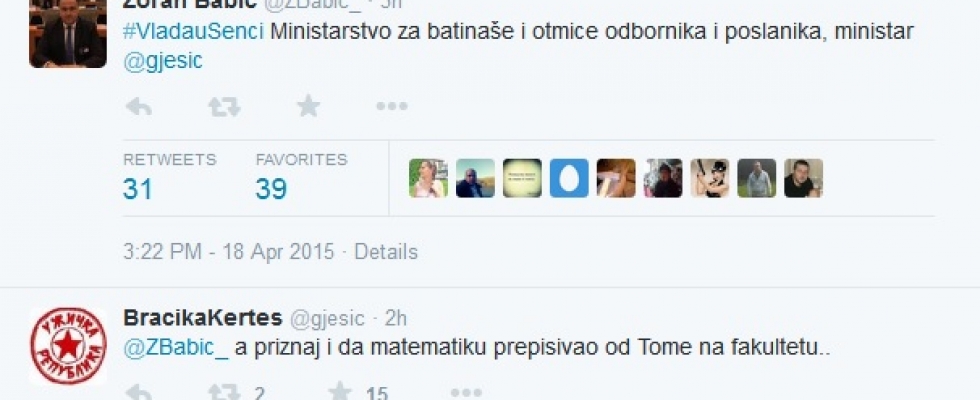Open the #VladauSenci hashtag
980x400 pixels.
(193, 31)
